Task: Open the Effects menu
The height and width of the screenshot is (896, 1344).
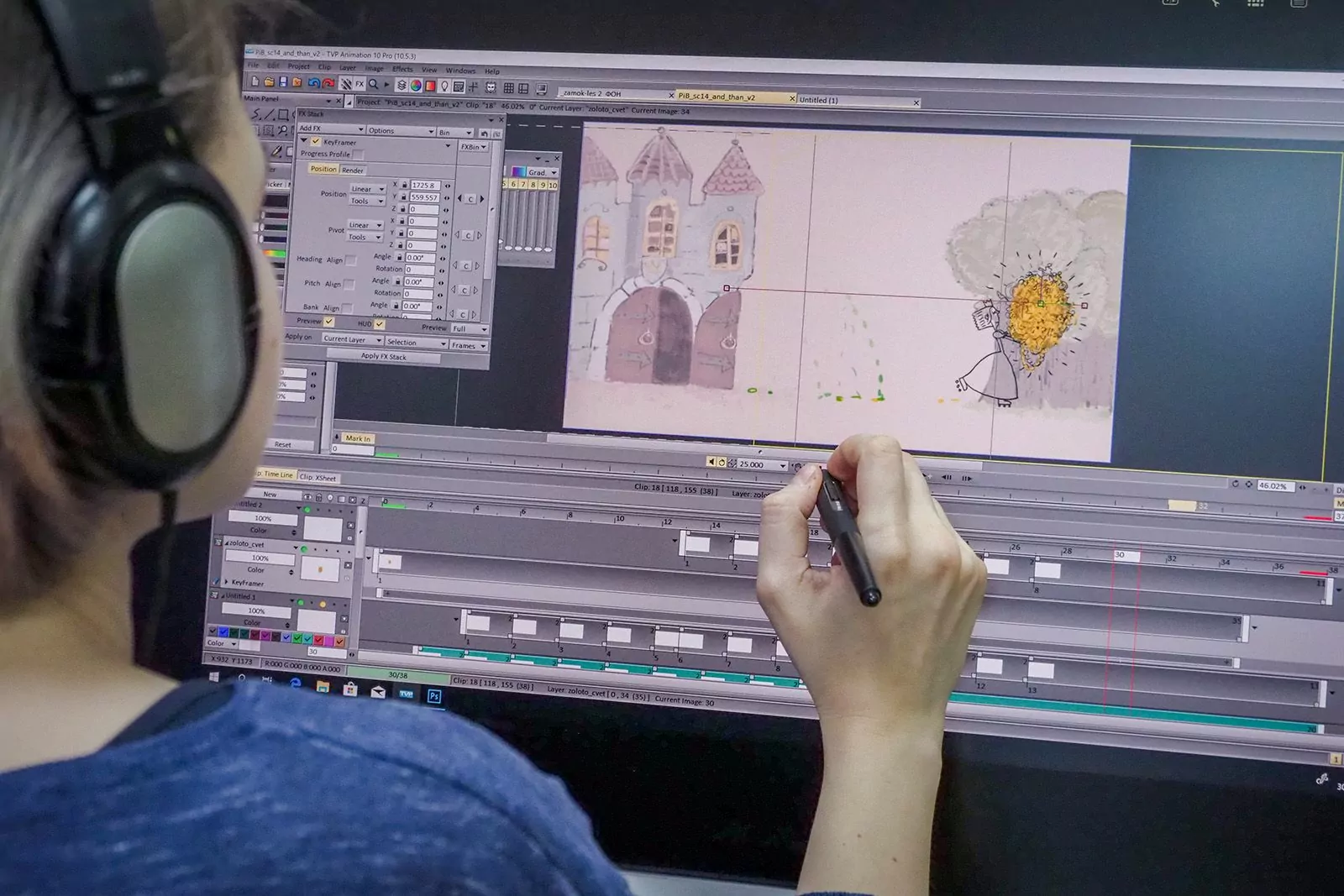Action: coord(402,69)
